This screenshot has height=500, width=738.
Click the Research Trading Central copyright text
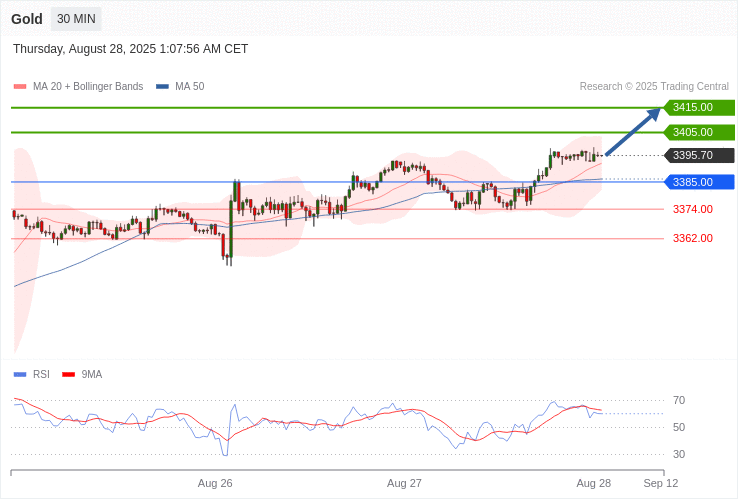pyautogui.click(x=654, y=87)
